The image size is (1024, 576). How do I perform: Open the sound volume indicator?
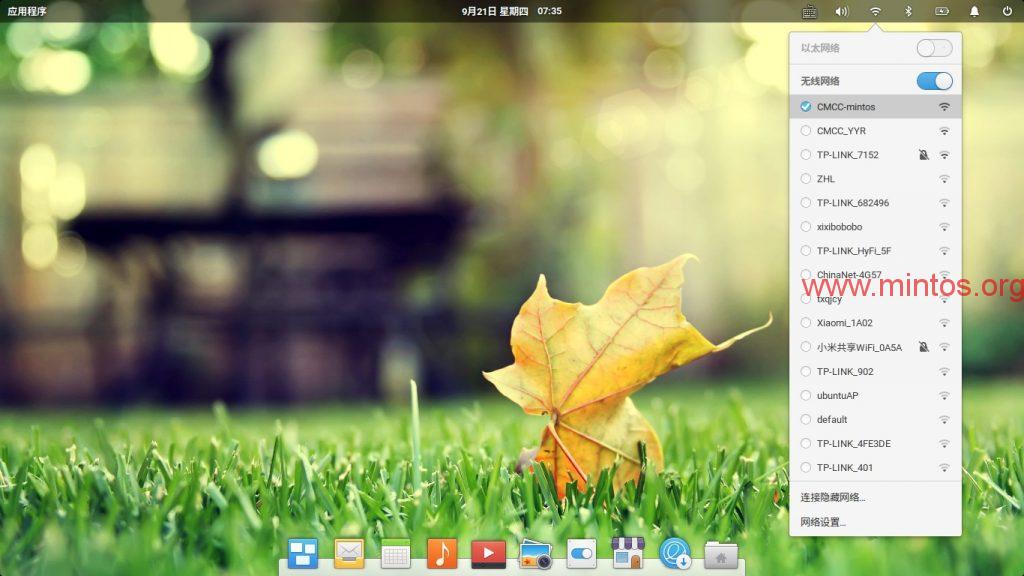pyautogui.click(x=842, y=11)
